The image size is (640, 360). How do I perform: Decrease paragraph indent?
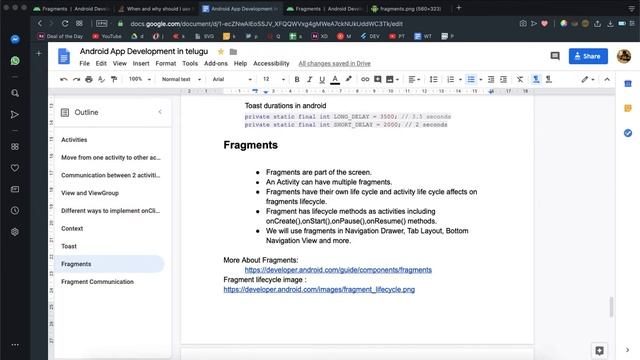pyautogui.click(x=491, y=79)
